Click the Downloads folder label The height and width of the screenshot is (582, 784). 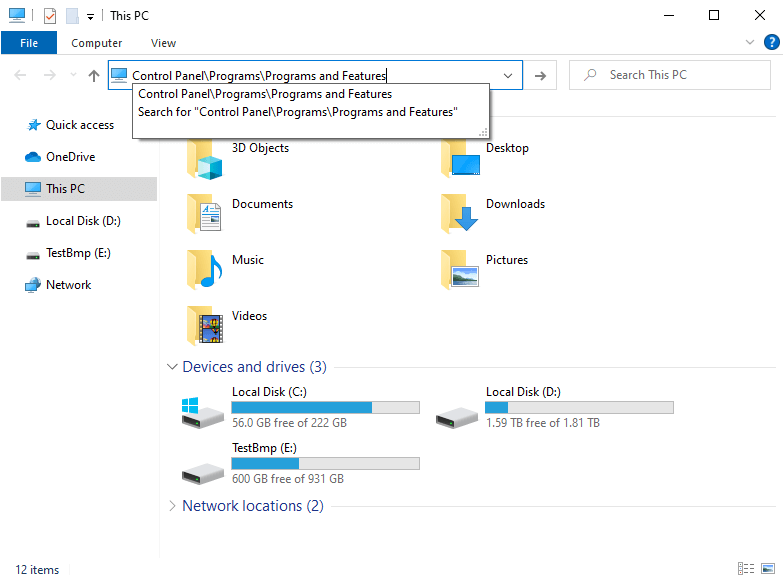[x=516, y=204]
